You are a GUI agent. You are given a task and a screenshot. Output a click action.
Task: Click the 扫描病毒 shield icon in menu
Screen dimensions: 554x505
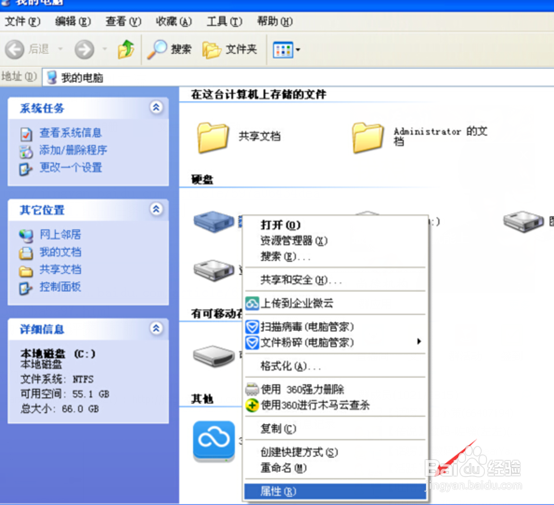point(252,327)
